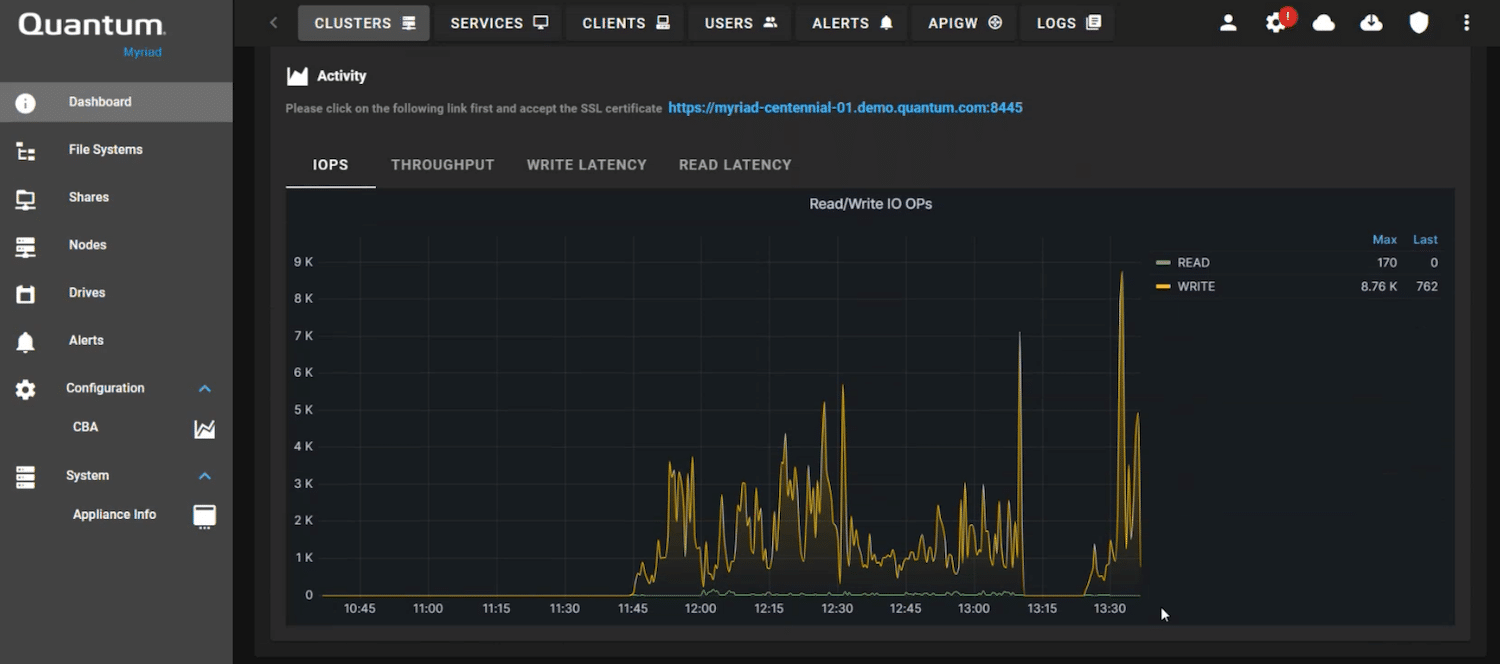The height and width of the screenshot is (664, 1500).
Task: Click the Alerts bell icon in the sidebar
Action: 26,342
